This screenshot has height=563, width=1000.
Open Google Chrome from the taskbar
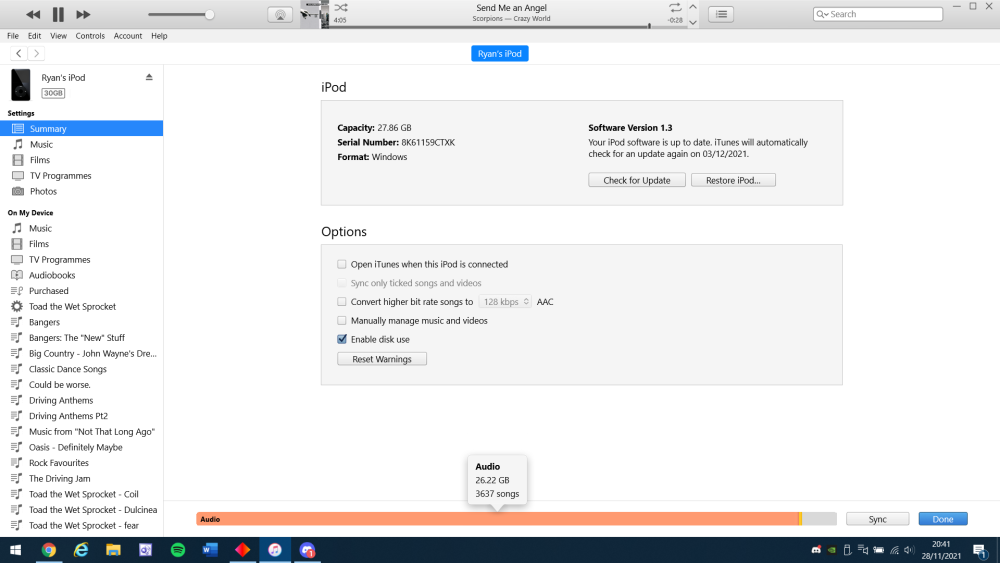(x=48, y=550)
